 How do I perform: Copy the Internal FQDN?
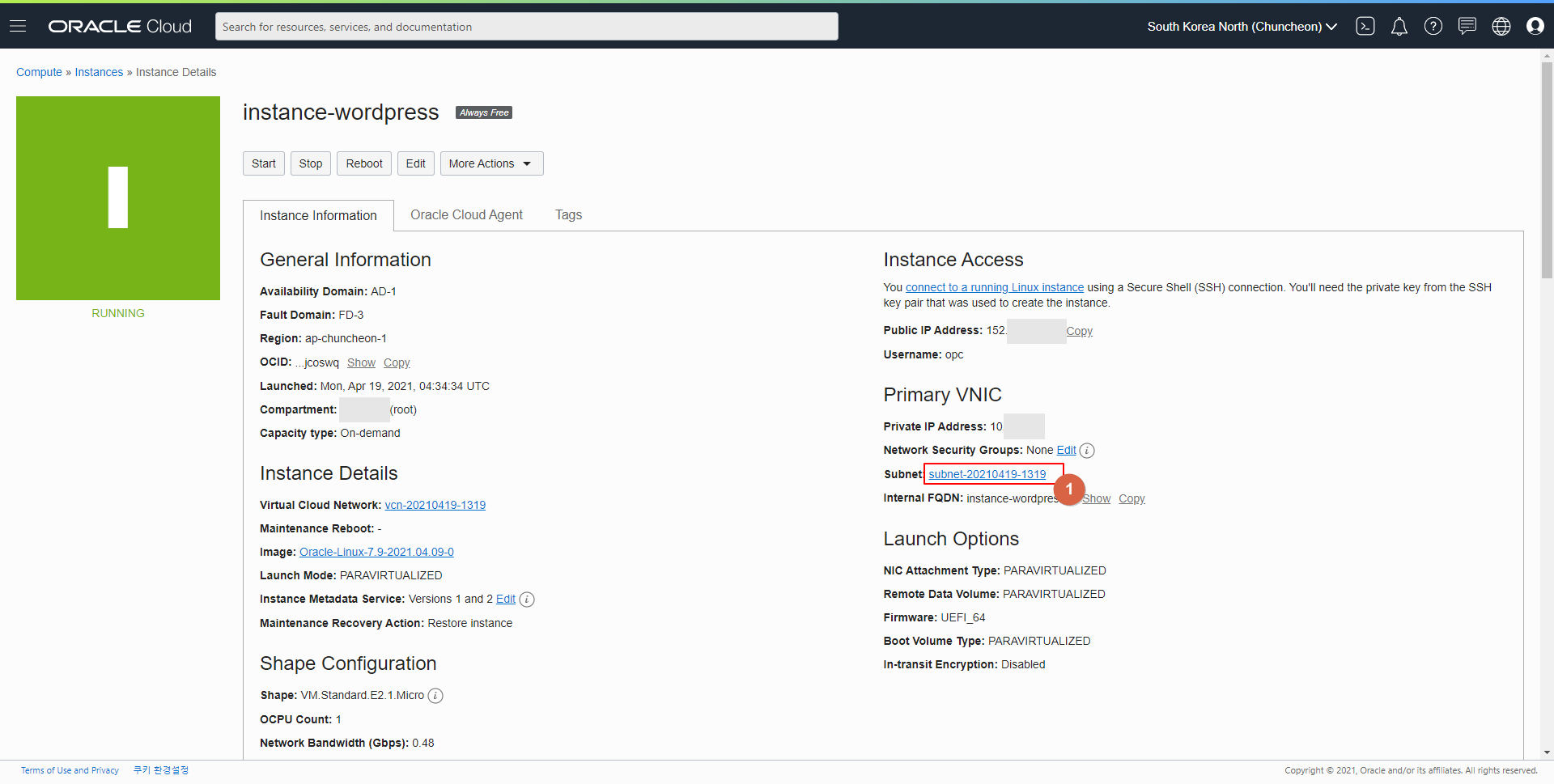coord(1132,498)
